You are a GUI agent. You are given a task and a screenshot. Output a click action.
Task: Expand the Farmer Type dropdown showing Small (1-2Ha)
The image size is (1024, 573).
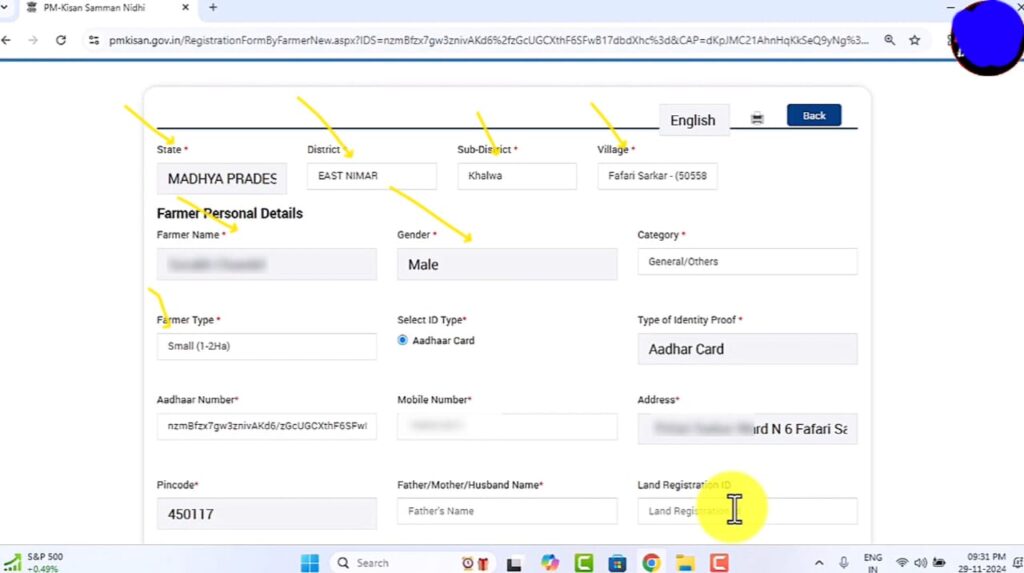[266, 346]
